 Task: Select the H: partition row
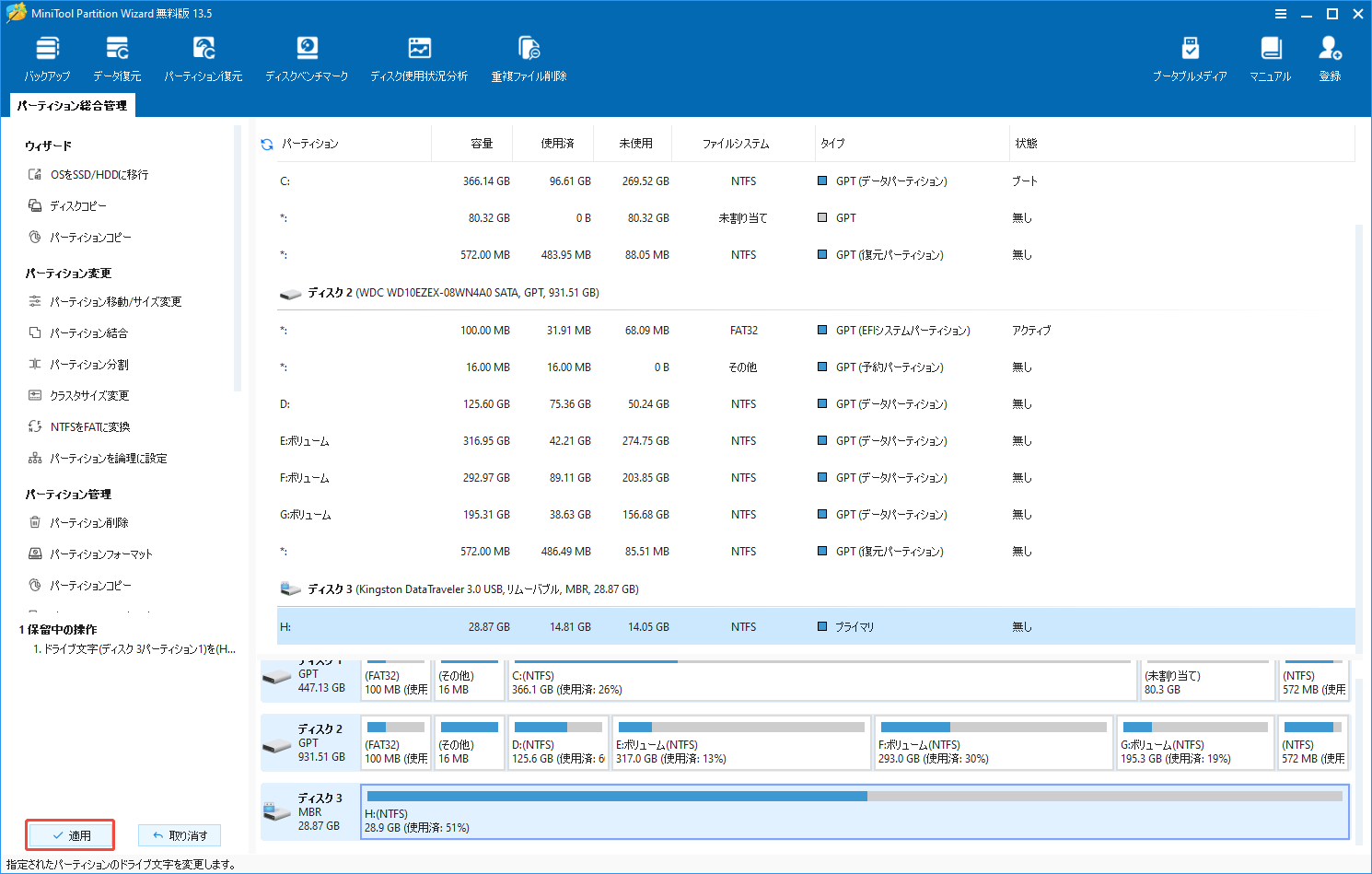(x=552, y=626)
